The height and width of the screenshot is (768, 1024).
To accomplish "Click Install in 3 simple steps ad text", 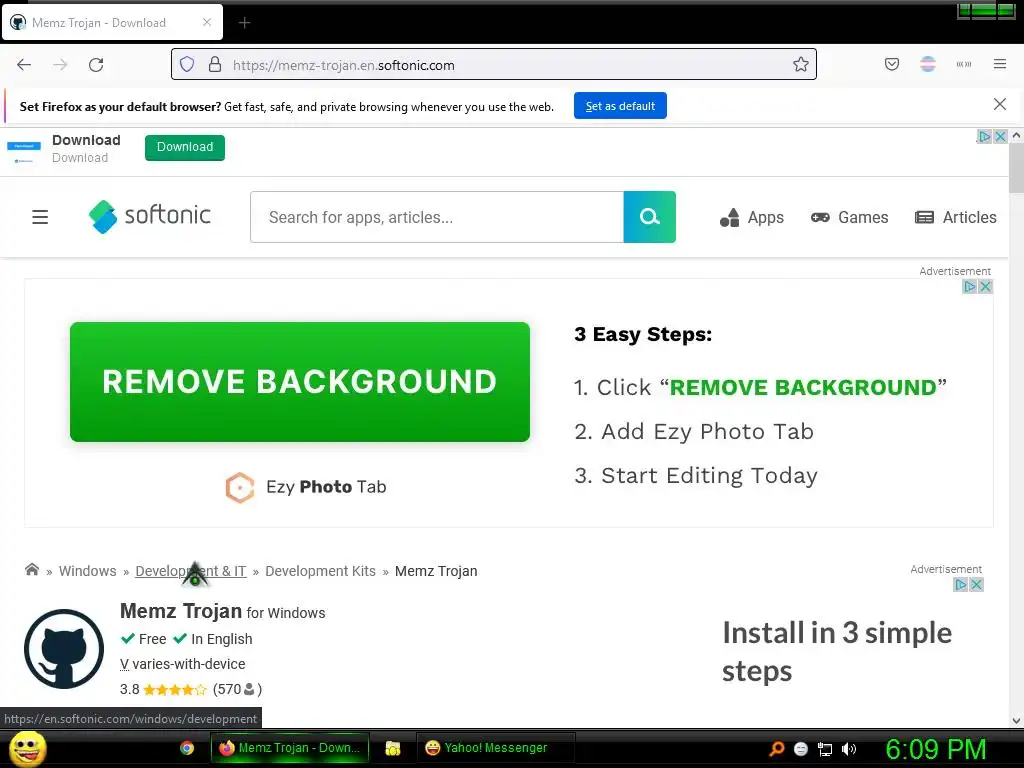I will pyautogui.click(x=837, y=652).
